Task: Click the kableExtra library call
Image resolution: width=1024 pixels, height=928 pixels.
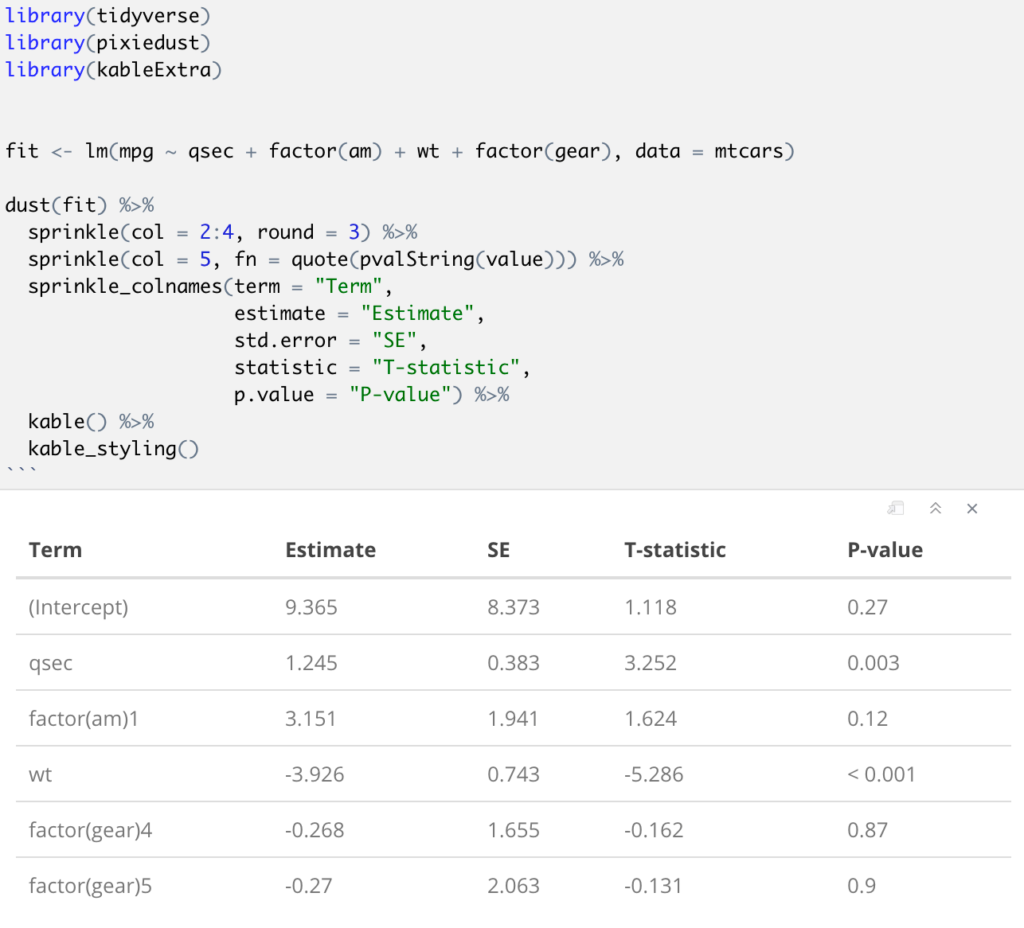Action: (113, 69)
